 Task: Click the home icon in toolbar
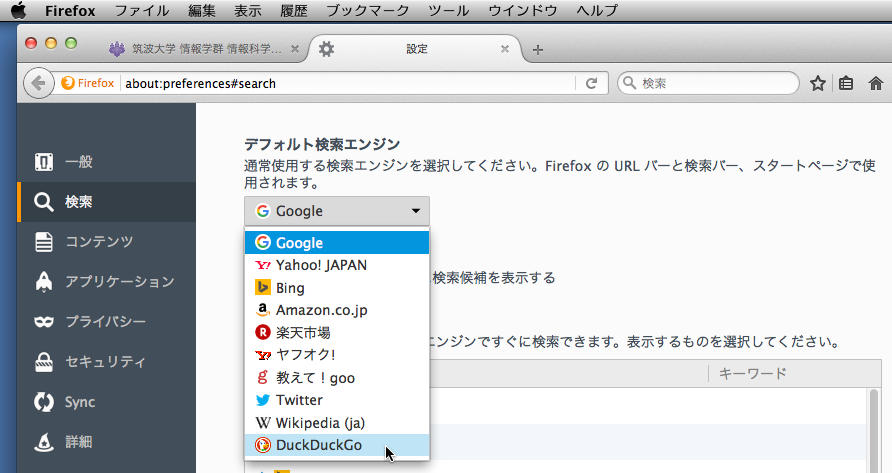876,83
